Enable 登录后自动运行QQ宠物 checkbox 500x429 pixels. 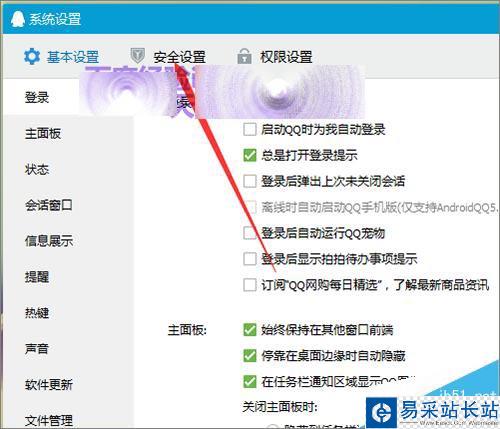click(x=250, y=233)
